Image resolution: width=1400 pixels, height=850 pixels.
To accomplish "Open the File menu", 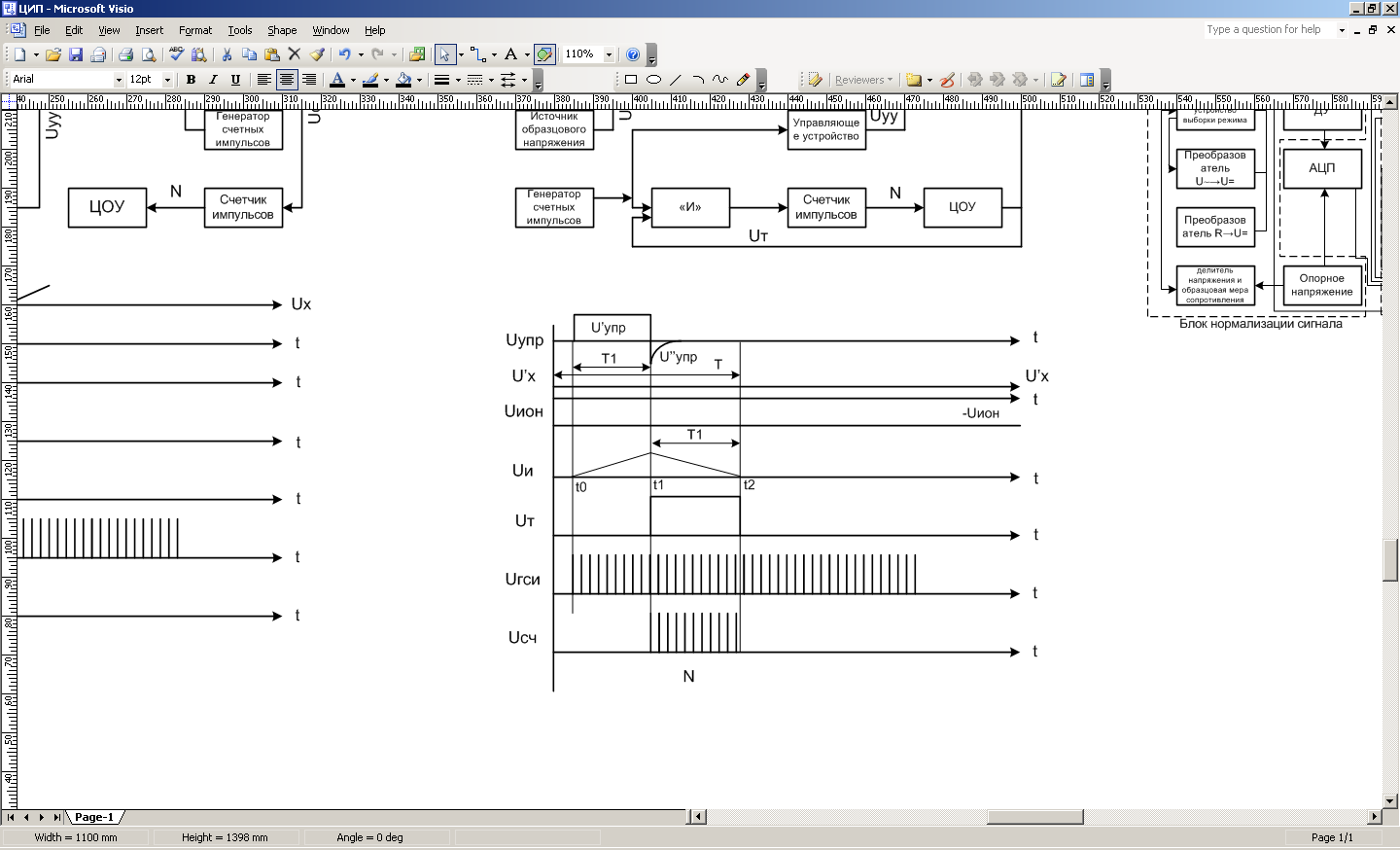I will point(42,30).
